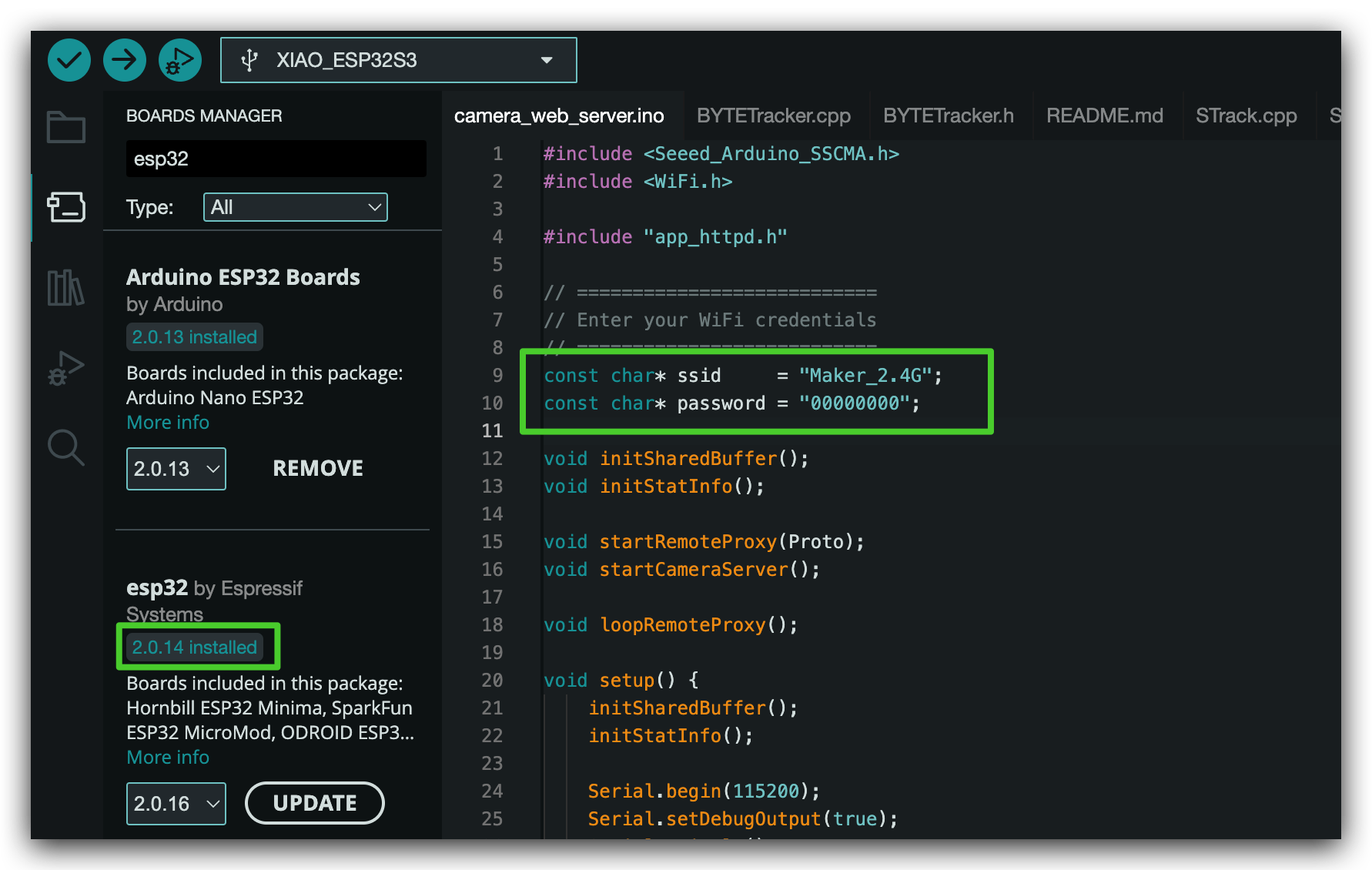Click the '#include "app_httpd.h"' line

pyautogui.click(x=665, y=237)
